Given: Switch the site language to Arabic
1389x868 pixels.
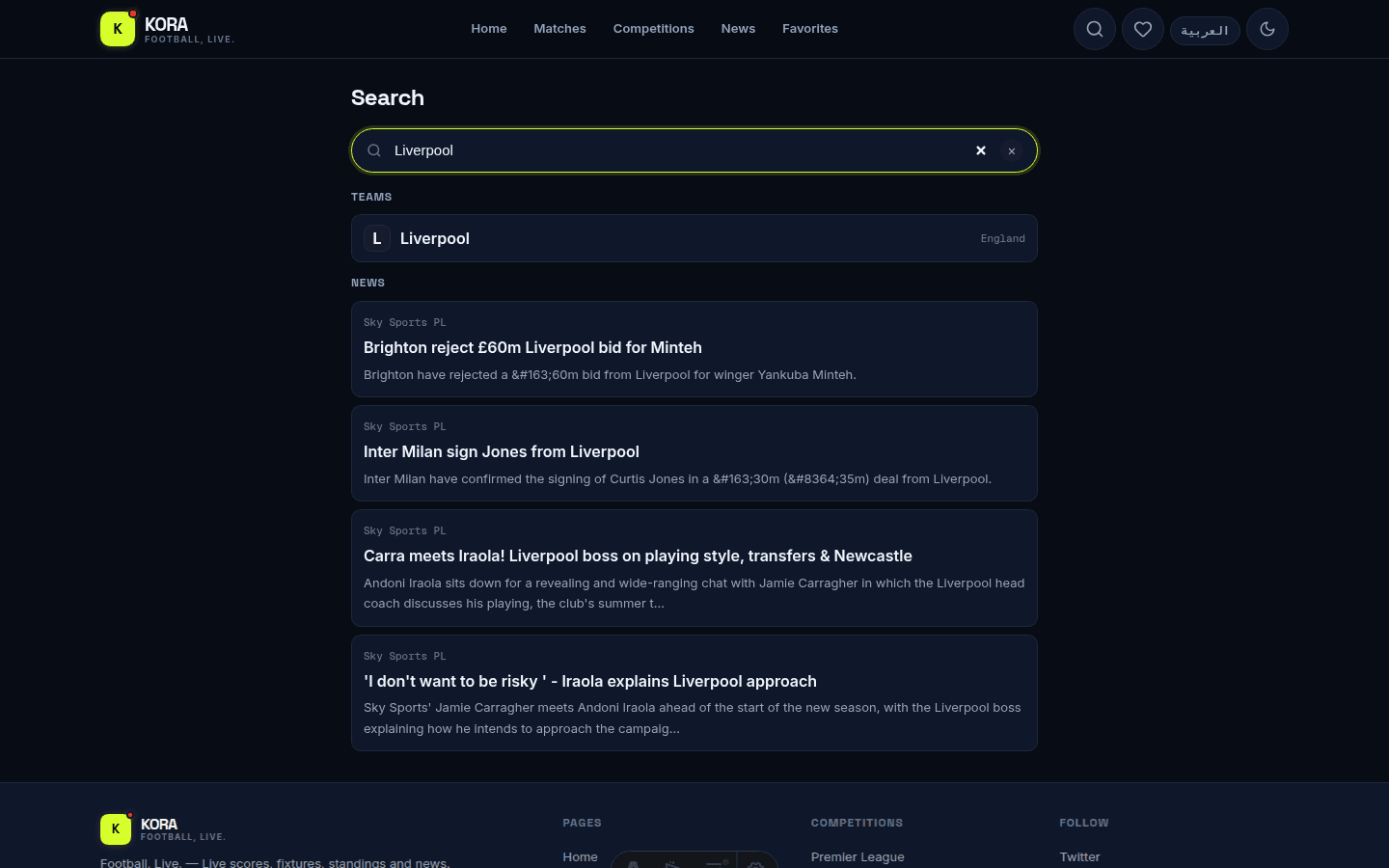Looking at the screenshot, I should coord(1205,30).
